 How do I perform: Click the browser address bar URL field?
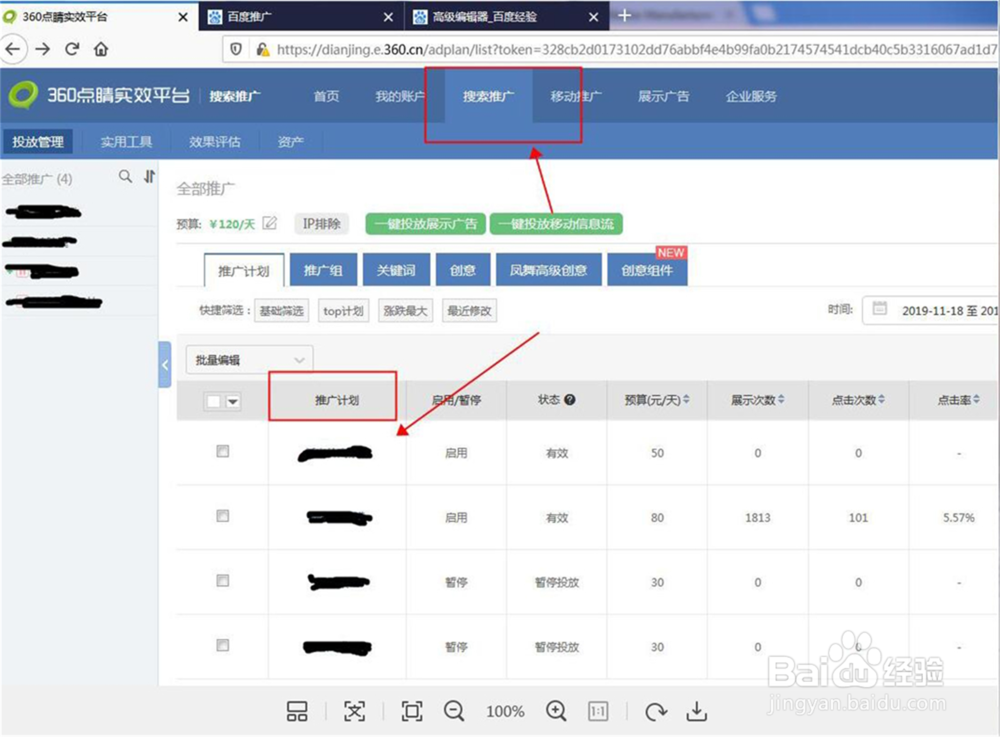(600, 47)
